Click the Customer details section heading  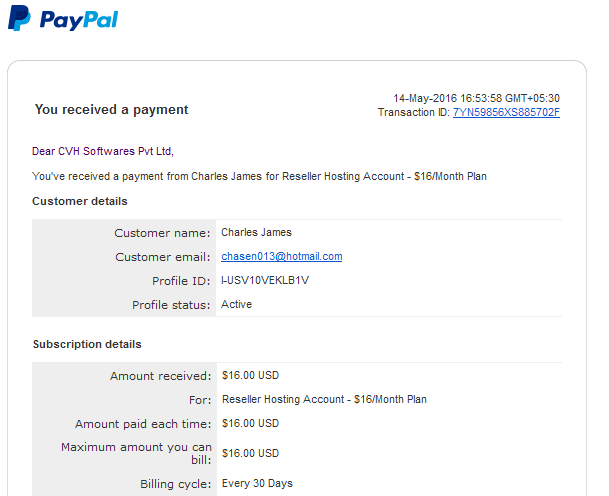pyautogui.click(x=80, y=201)
